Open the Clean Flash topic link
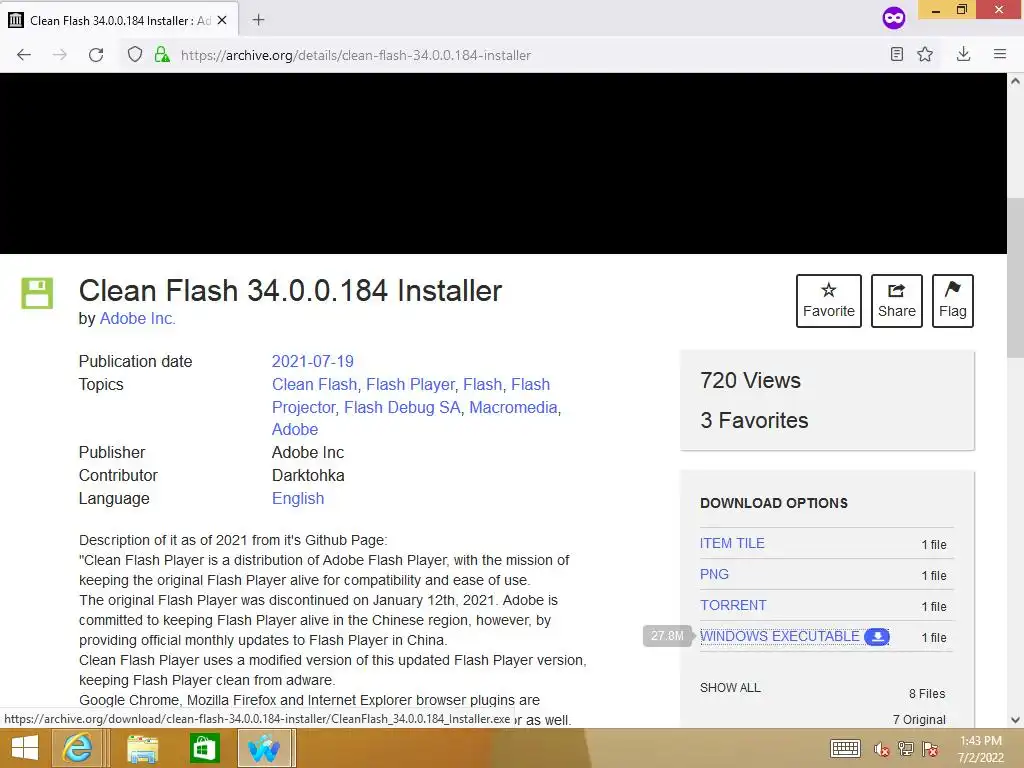Viewport: 1024px width, 768px height. pyautogui.click(x=314, y=384)
